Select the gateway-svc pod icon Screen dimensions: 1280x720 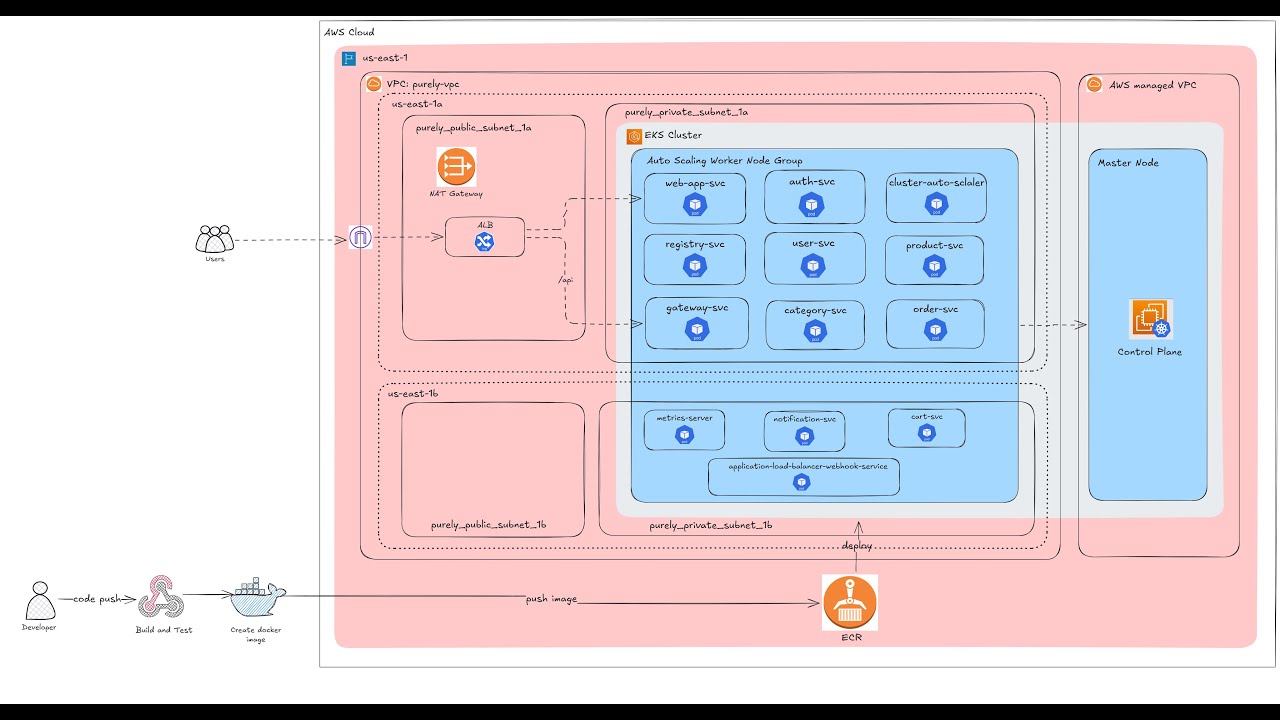click(696, 329)
